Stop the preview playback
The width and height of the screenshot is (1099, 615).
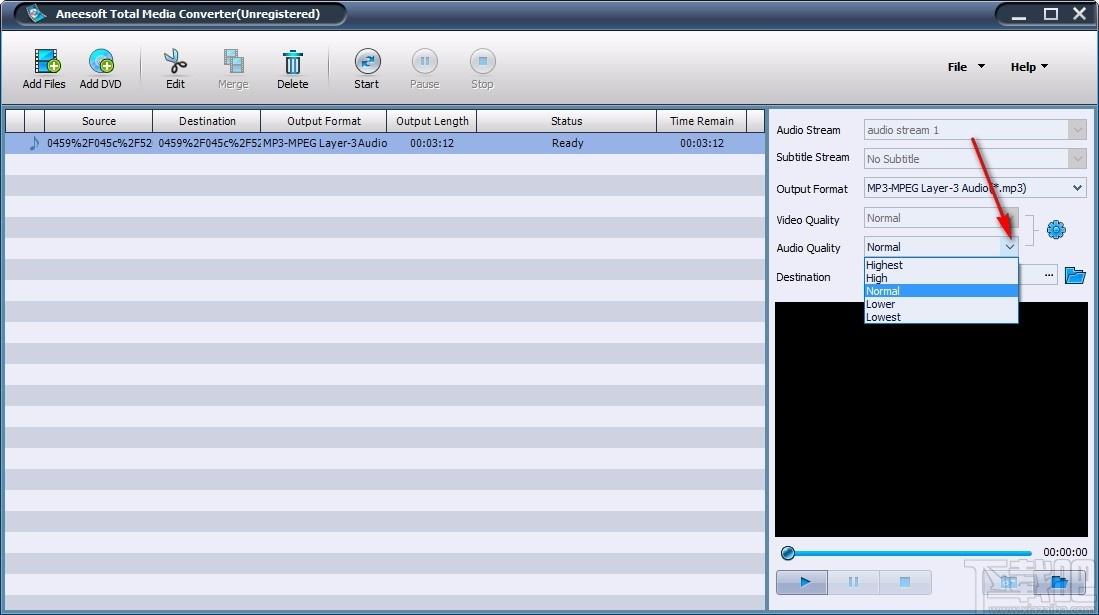[905, 582]
